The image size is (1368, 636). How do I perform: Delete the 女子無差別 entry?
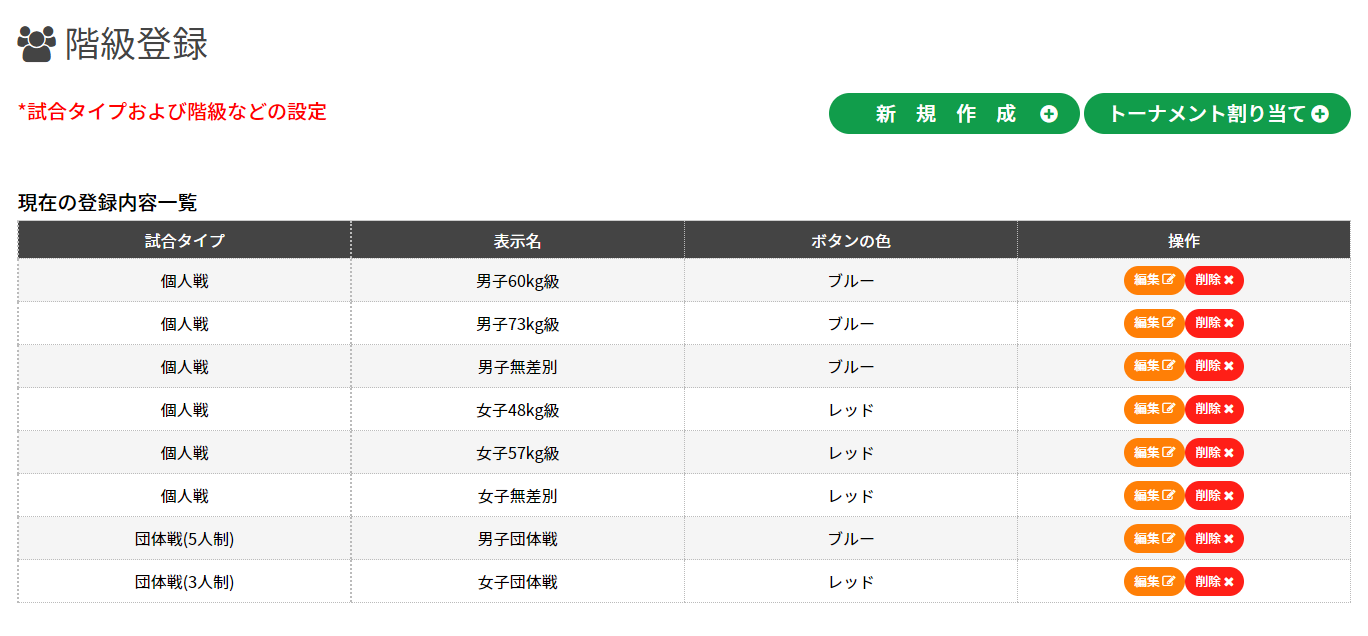pos(1214,496)
